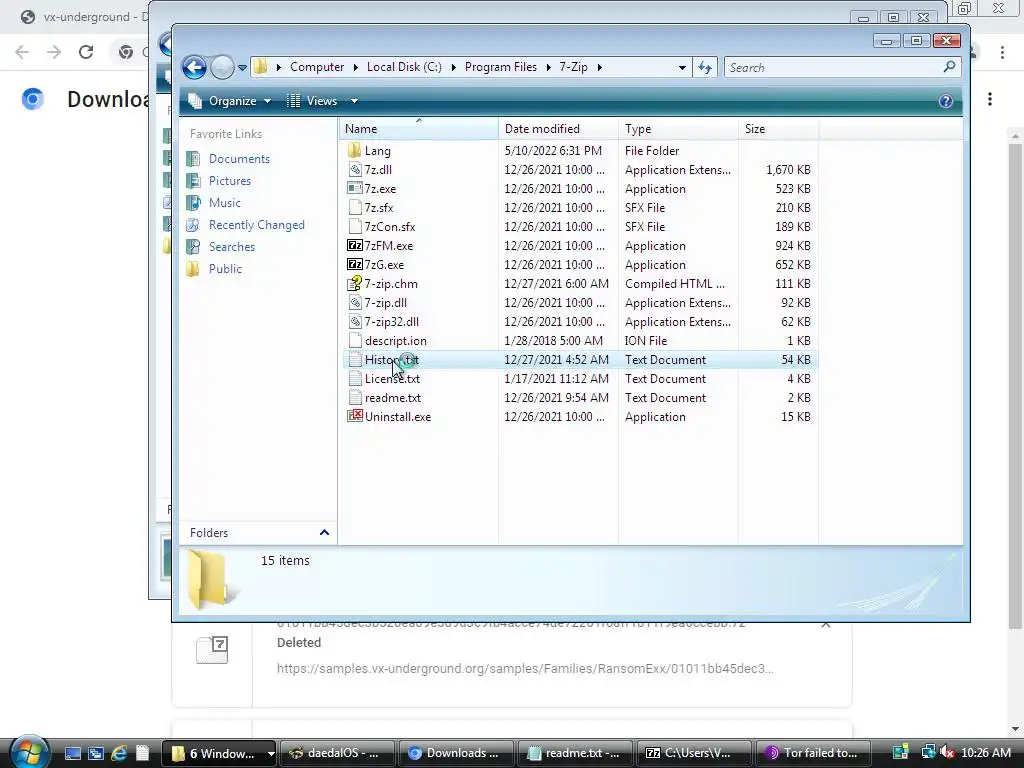Click the Windows Start orb

(29, 752)
